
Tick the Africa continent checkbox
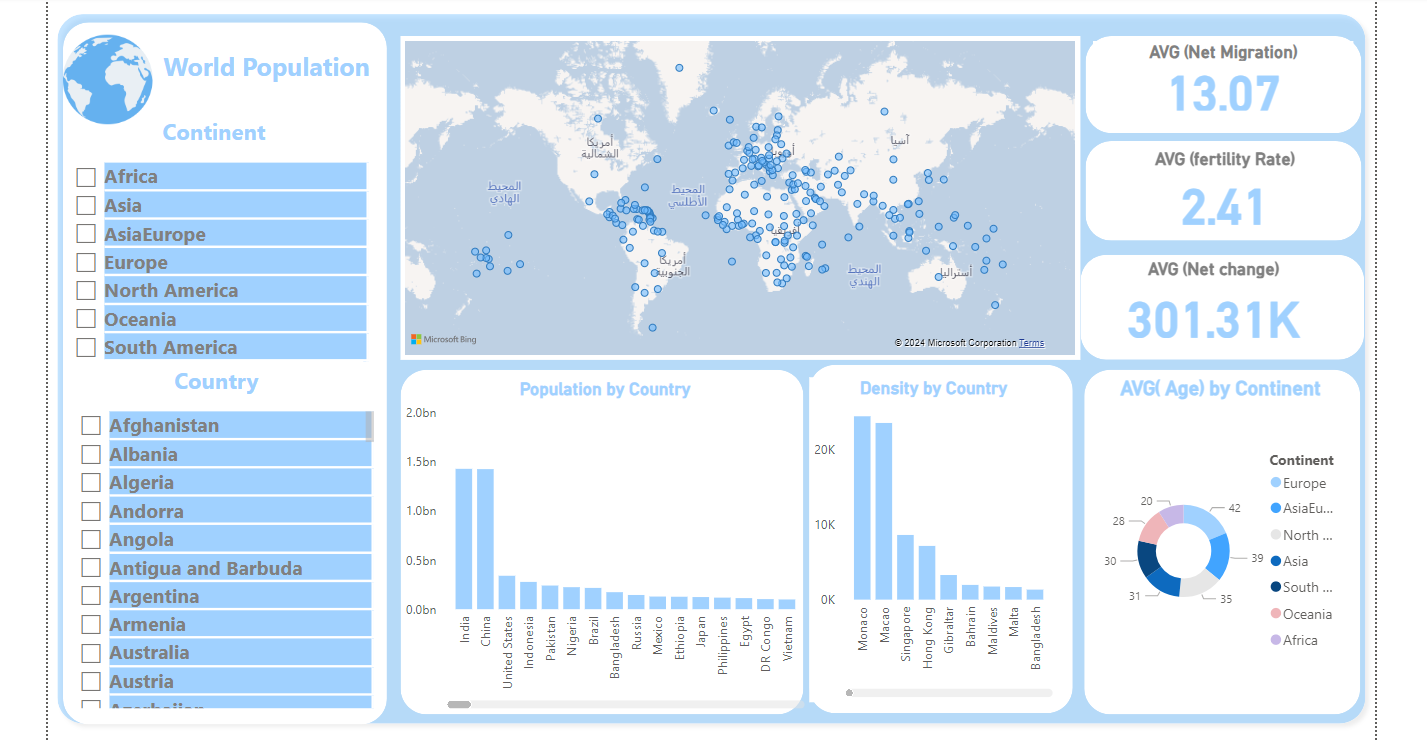[86, 177]
